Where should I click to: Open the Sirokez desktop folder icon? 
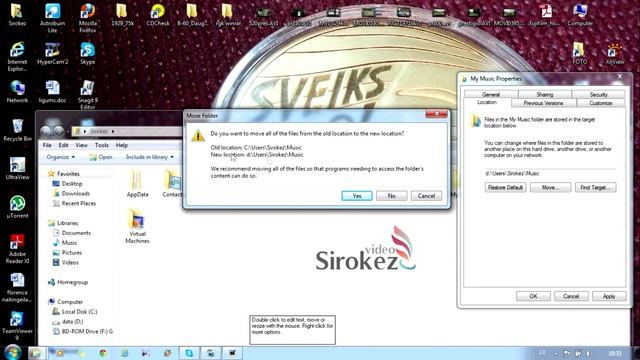click(x=17, y=15)
